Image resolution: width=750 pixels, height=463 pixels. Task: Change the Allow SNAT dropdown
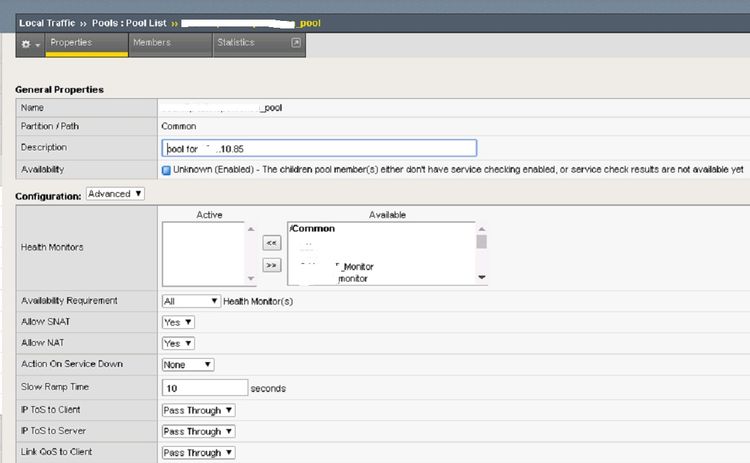pyautogui.click(x=178, y=322)
